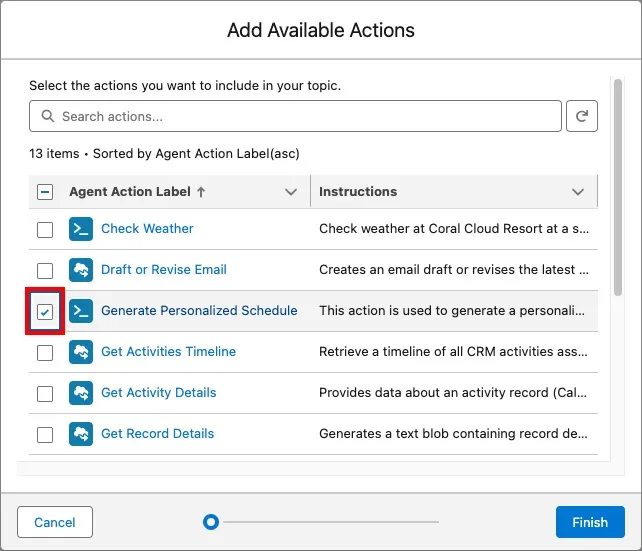Open Agent Action Label column menu
The width and height of the screenshot is (642, 551).
coord(291,192)
